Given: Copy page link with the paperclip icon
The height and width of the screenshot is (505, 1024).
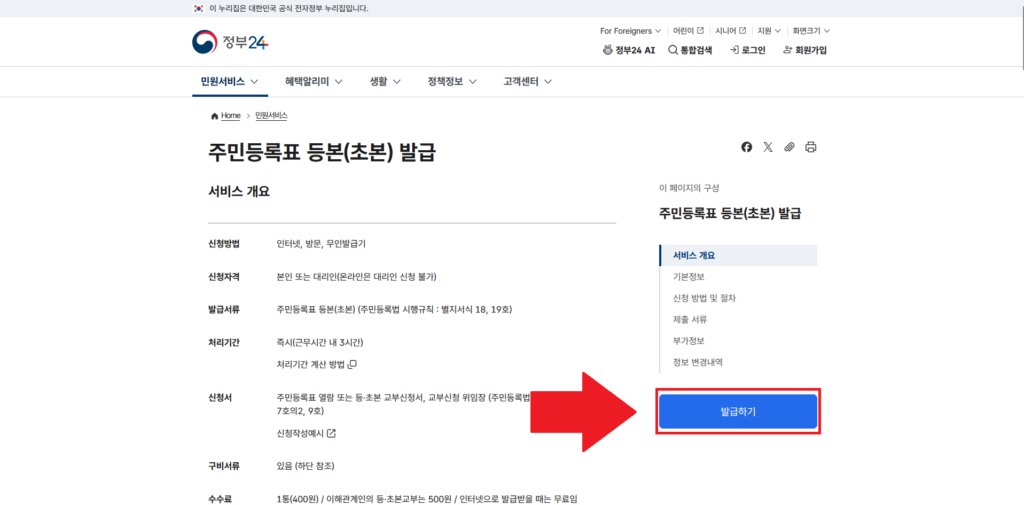Looking at the screenshot, I should click(790, 147).
